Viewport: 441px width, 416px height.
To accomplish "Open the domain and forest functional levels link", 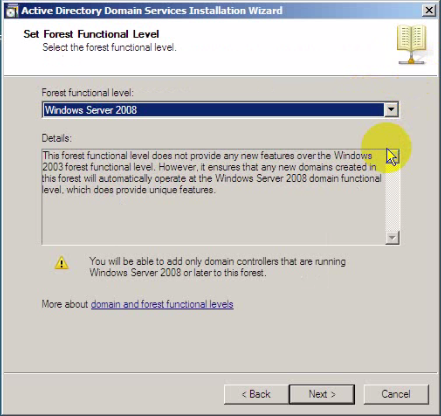I will tap(162, 304).
